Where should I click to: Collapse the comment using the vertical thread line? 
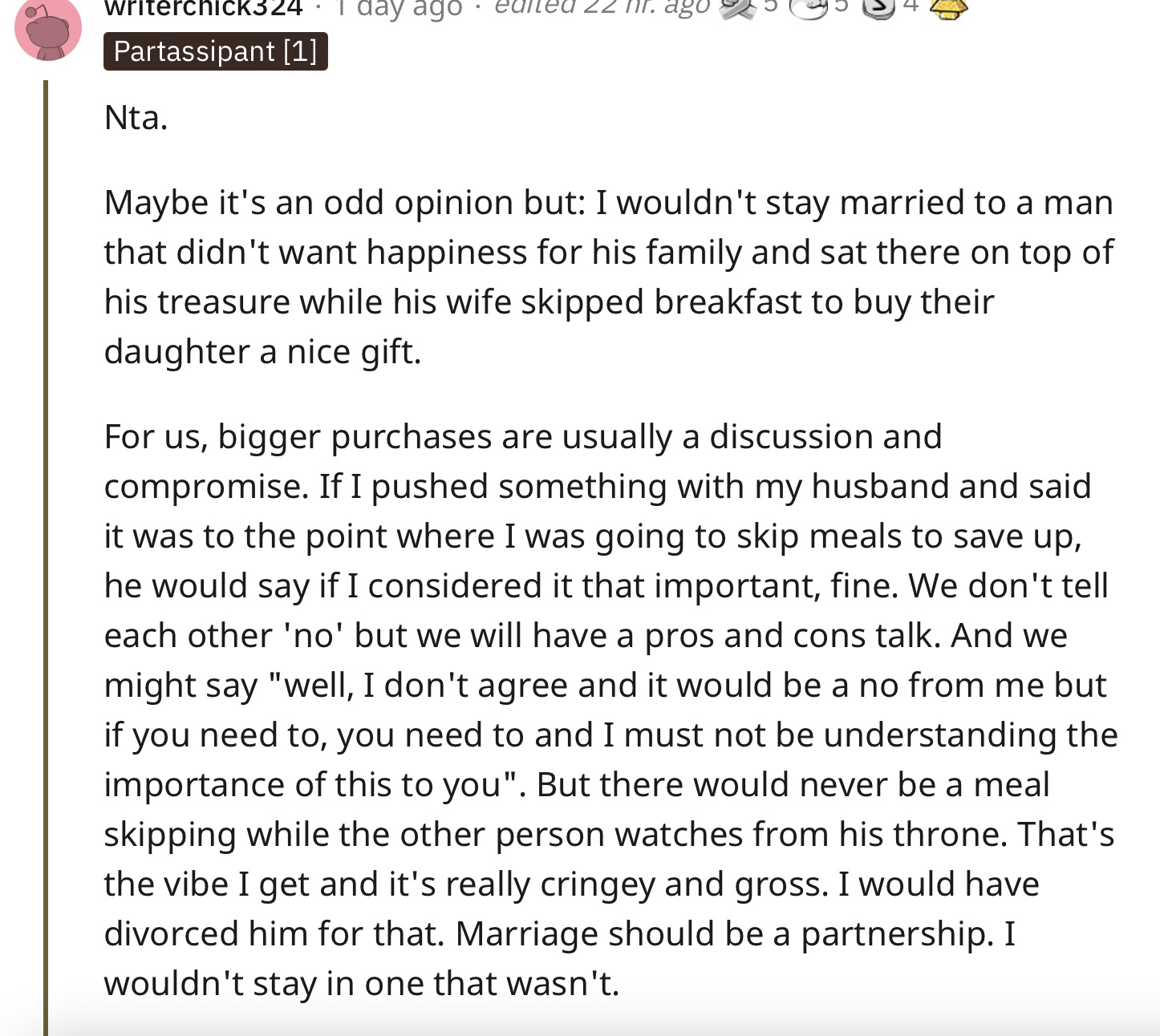coord(46,557)
